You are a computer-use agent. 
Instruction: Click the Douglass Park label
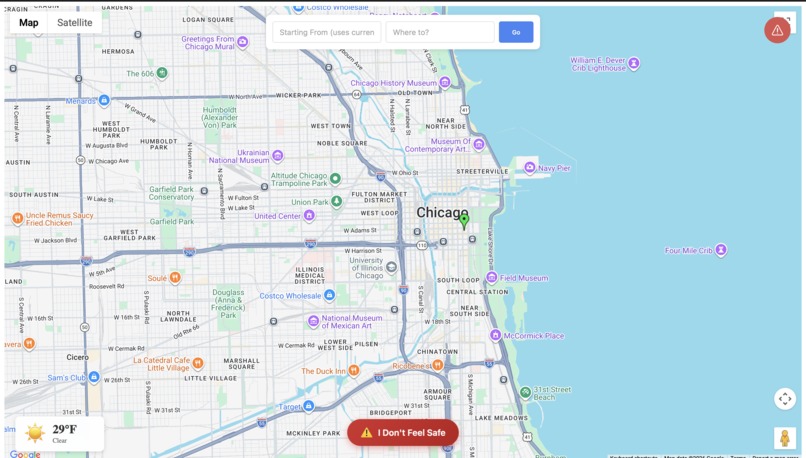tap(228, 303)
